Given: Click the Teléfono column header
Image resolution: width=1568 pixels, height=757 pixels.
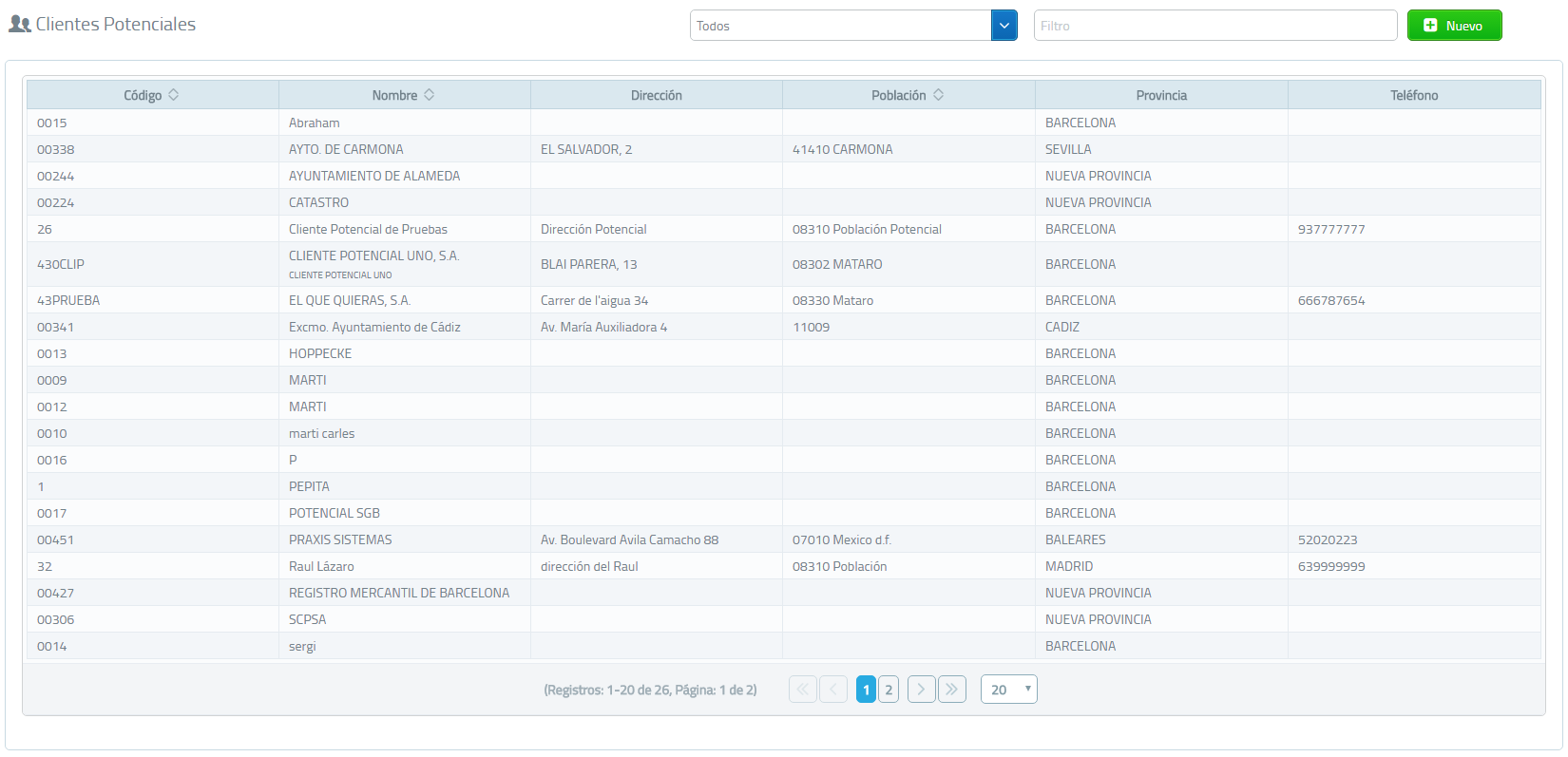Looking at the screenshot, I should click(x=1414, y=95).
